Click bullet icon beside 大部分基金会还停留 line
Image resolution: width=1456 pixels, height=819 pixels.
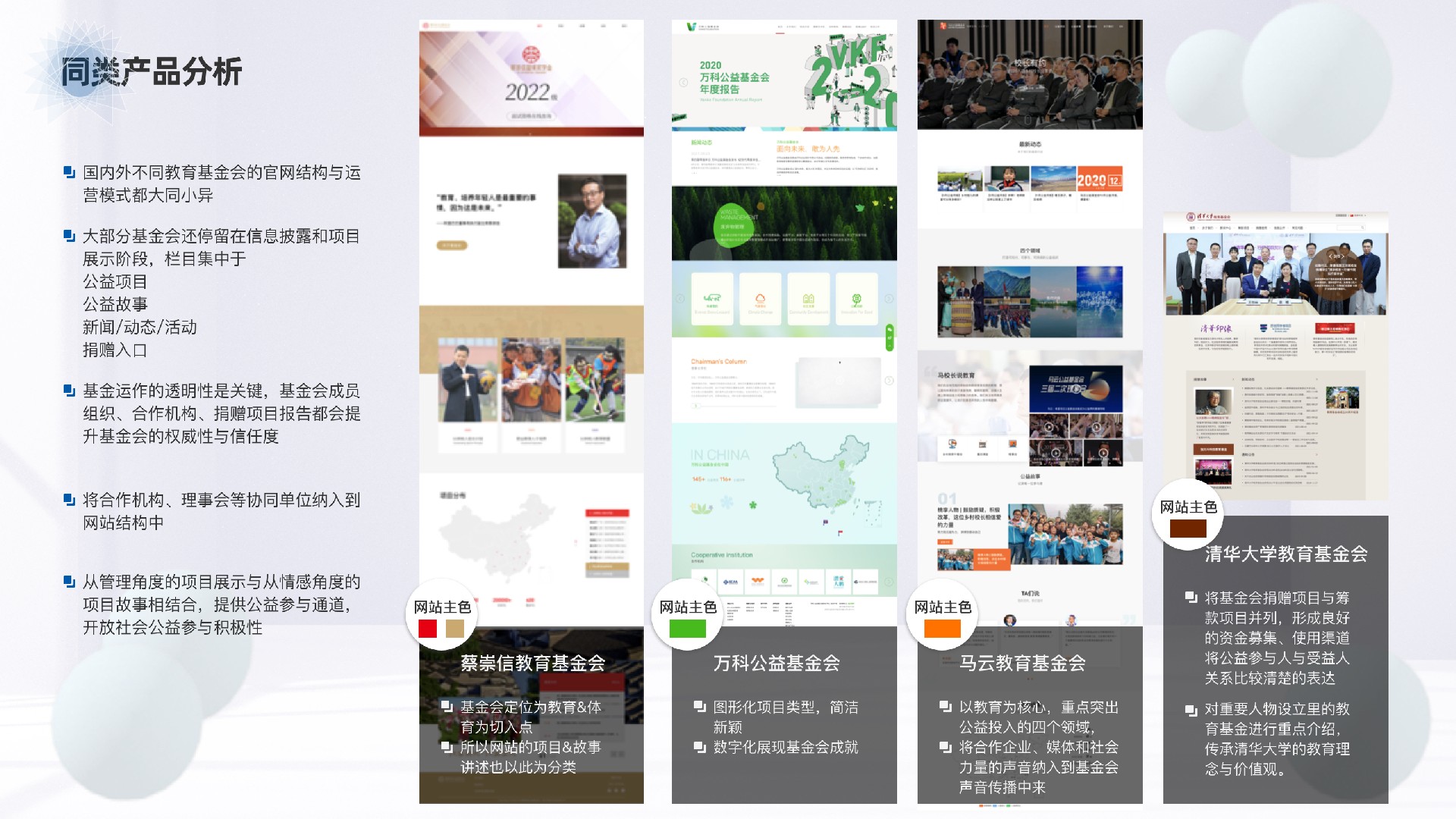69,236
